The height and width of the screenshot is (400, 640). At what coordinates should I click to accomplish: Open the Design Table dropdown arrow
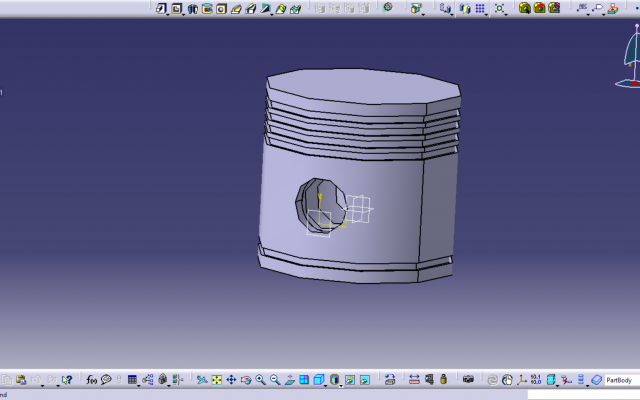click(x=139, y=386)
